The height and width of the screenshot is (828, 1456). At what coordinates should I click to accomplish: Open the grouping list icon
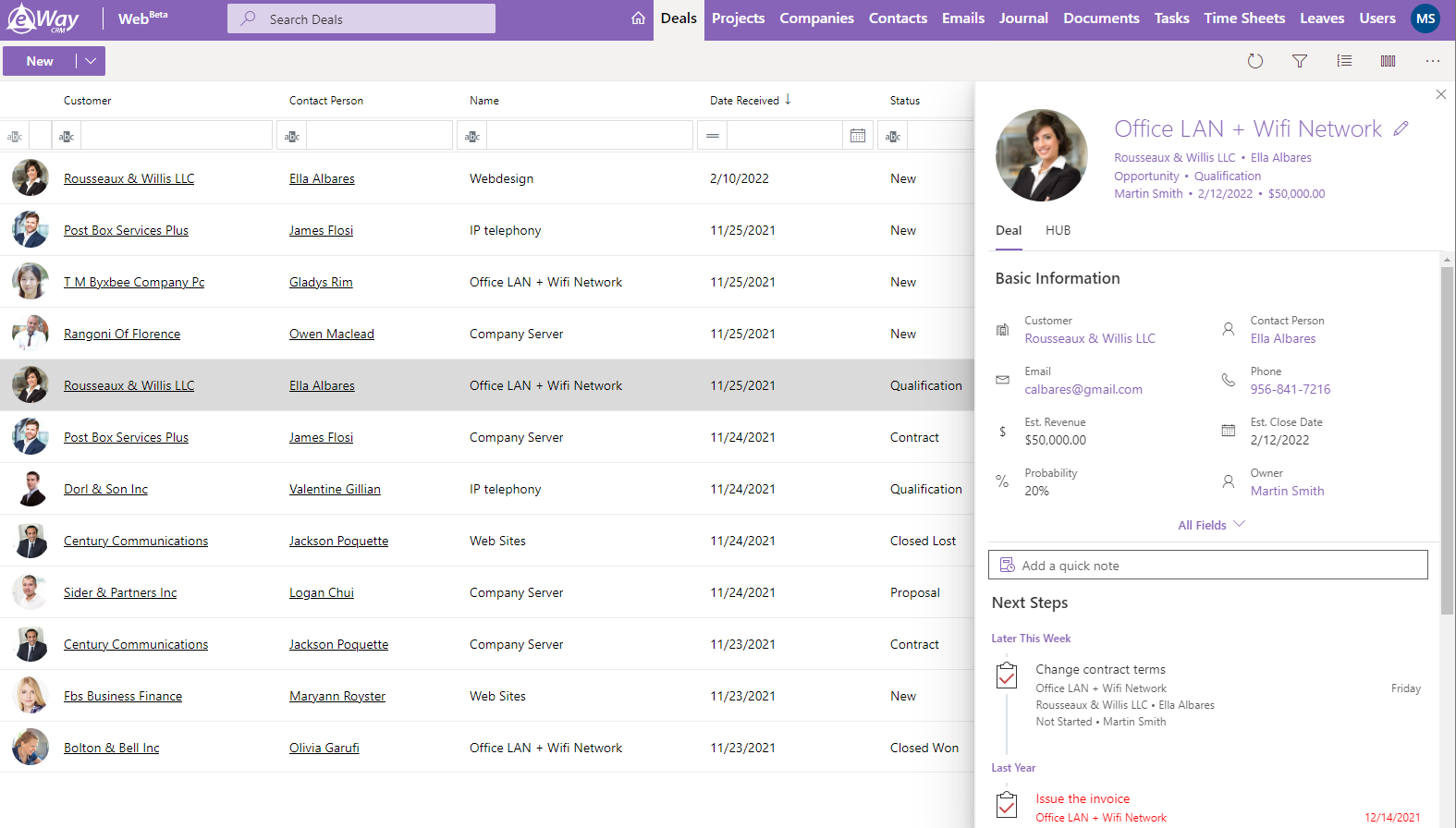tap(1344, 61)
